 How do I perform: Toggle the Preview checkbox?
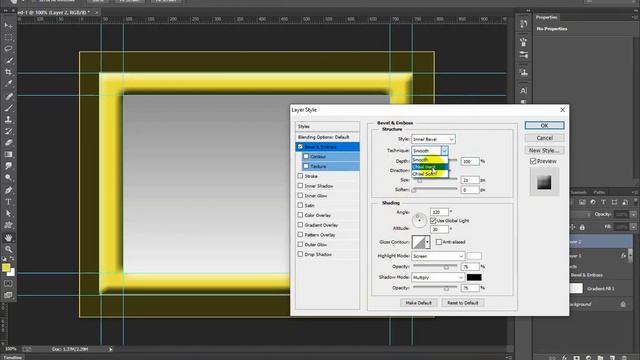pos(533,161)
